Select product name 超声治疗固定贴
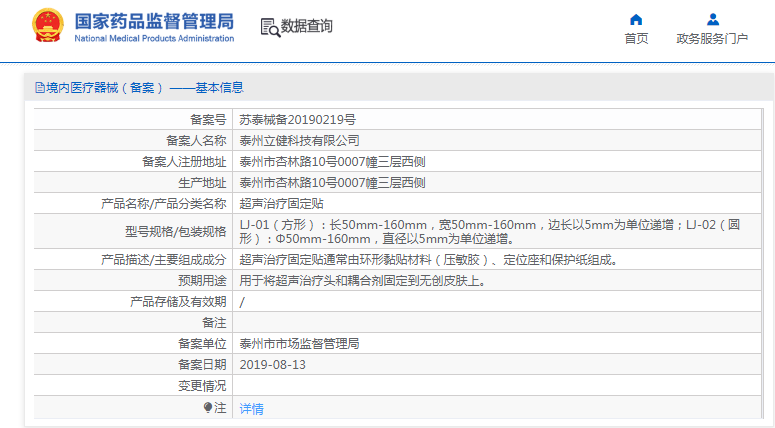The image size is (775, 428). (282, 204)
